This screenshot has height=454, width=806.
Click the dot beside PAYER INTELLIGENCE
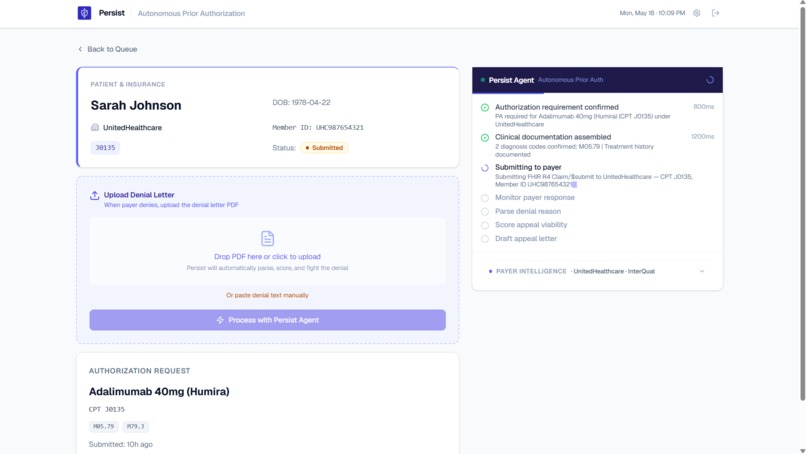pyautogui.click(x=490, y=271)
